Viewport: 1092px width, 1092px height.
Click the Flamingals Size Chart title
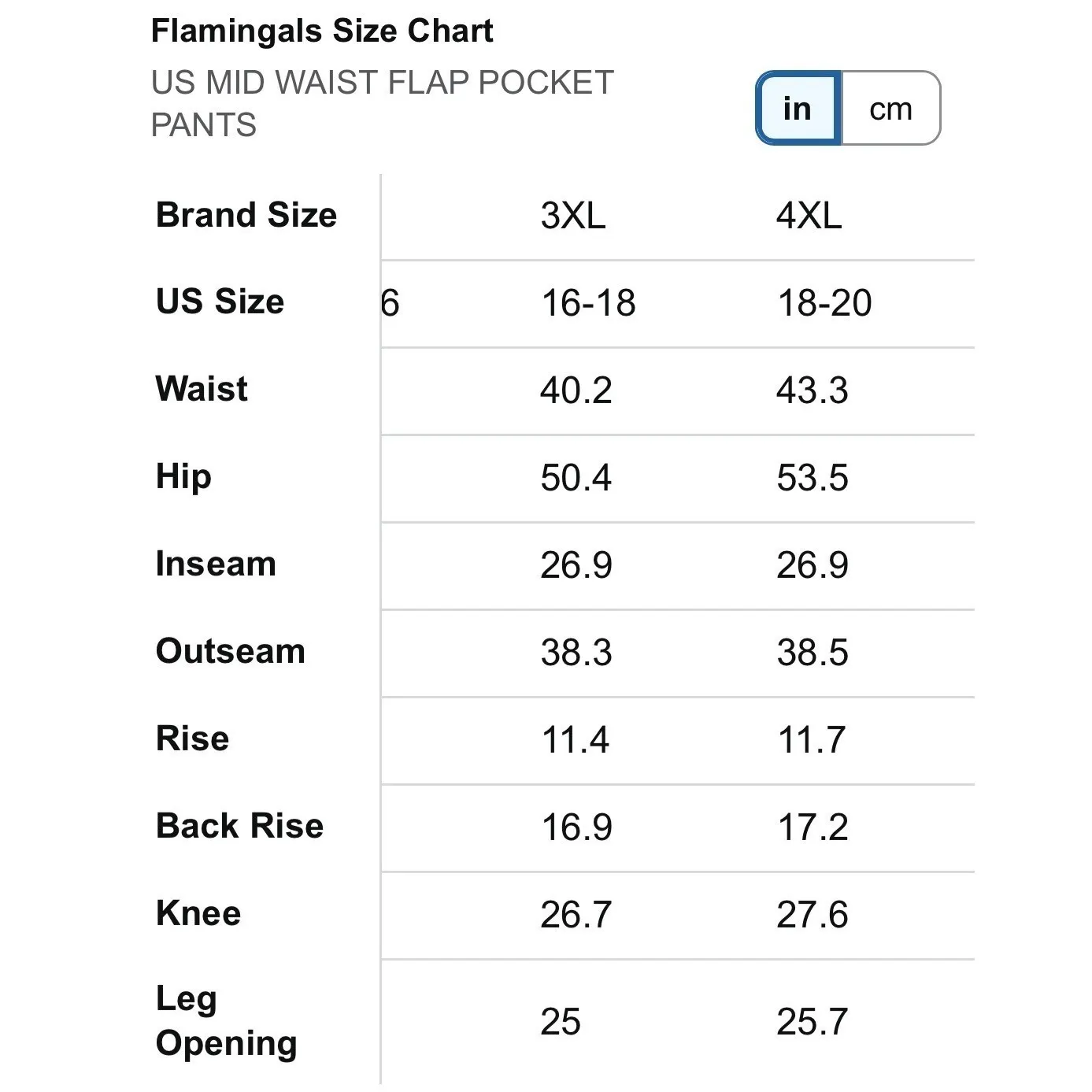tap(322, 31)
